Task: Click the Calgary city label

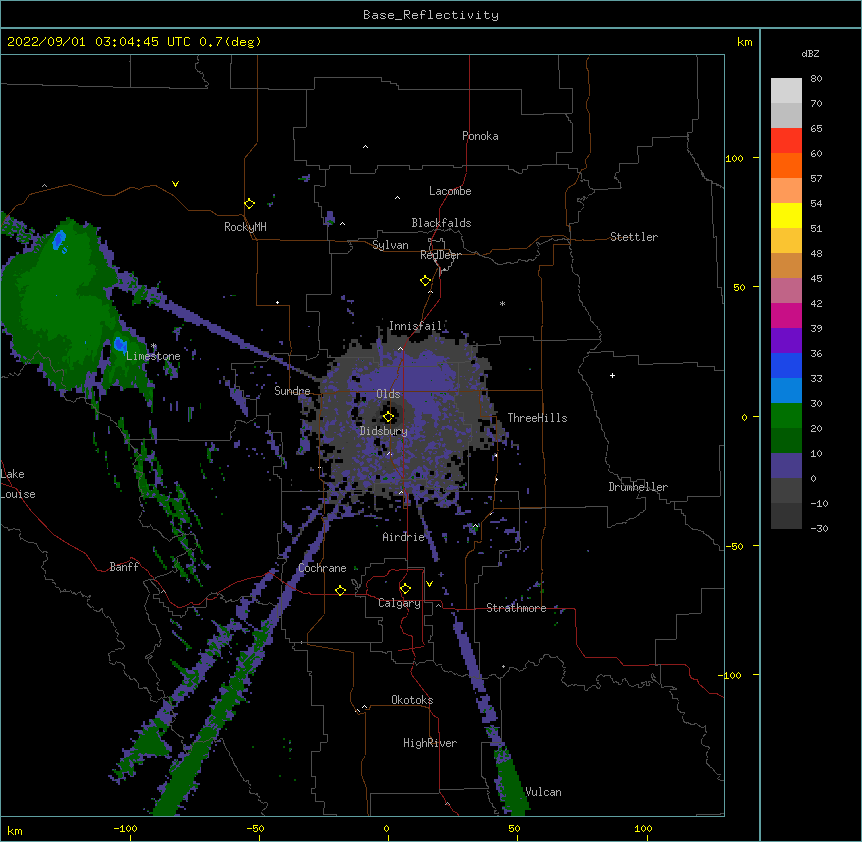Action: coord(399,603)
